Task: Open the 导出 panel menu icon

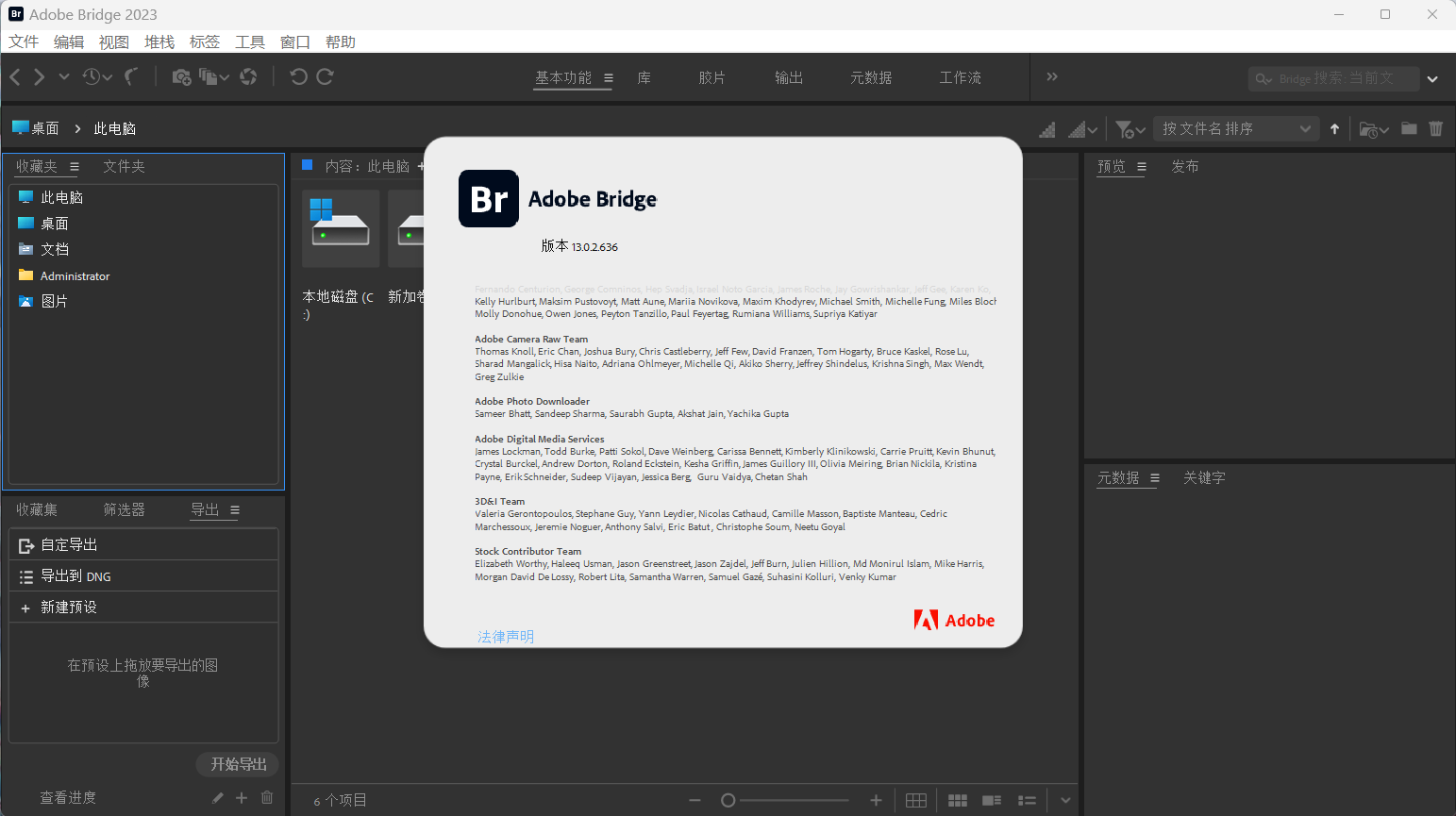Action: (235, 510)
